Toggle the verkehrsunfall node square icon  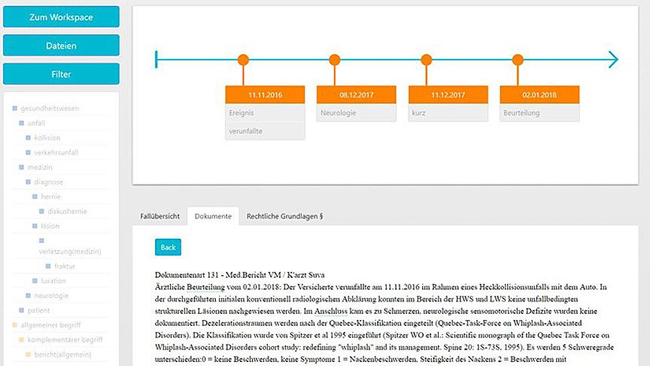pos(28,153)
